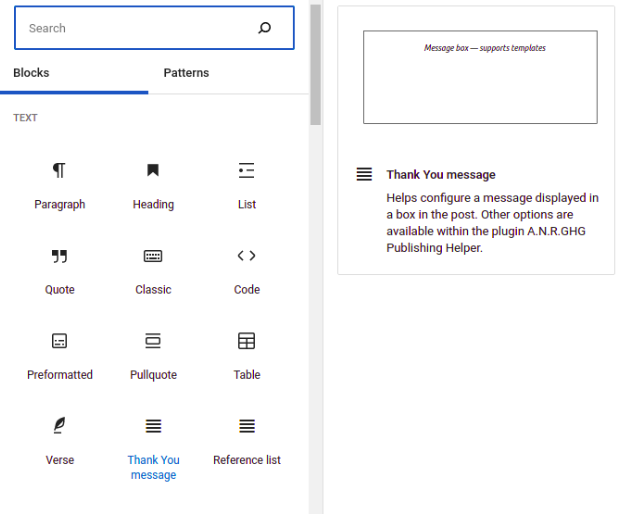Viewport: 617px width, 514px height.
Task: Click the 'Verse' label
Action: pos(59,460)
